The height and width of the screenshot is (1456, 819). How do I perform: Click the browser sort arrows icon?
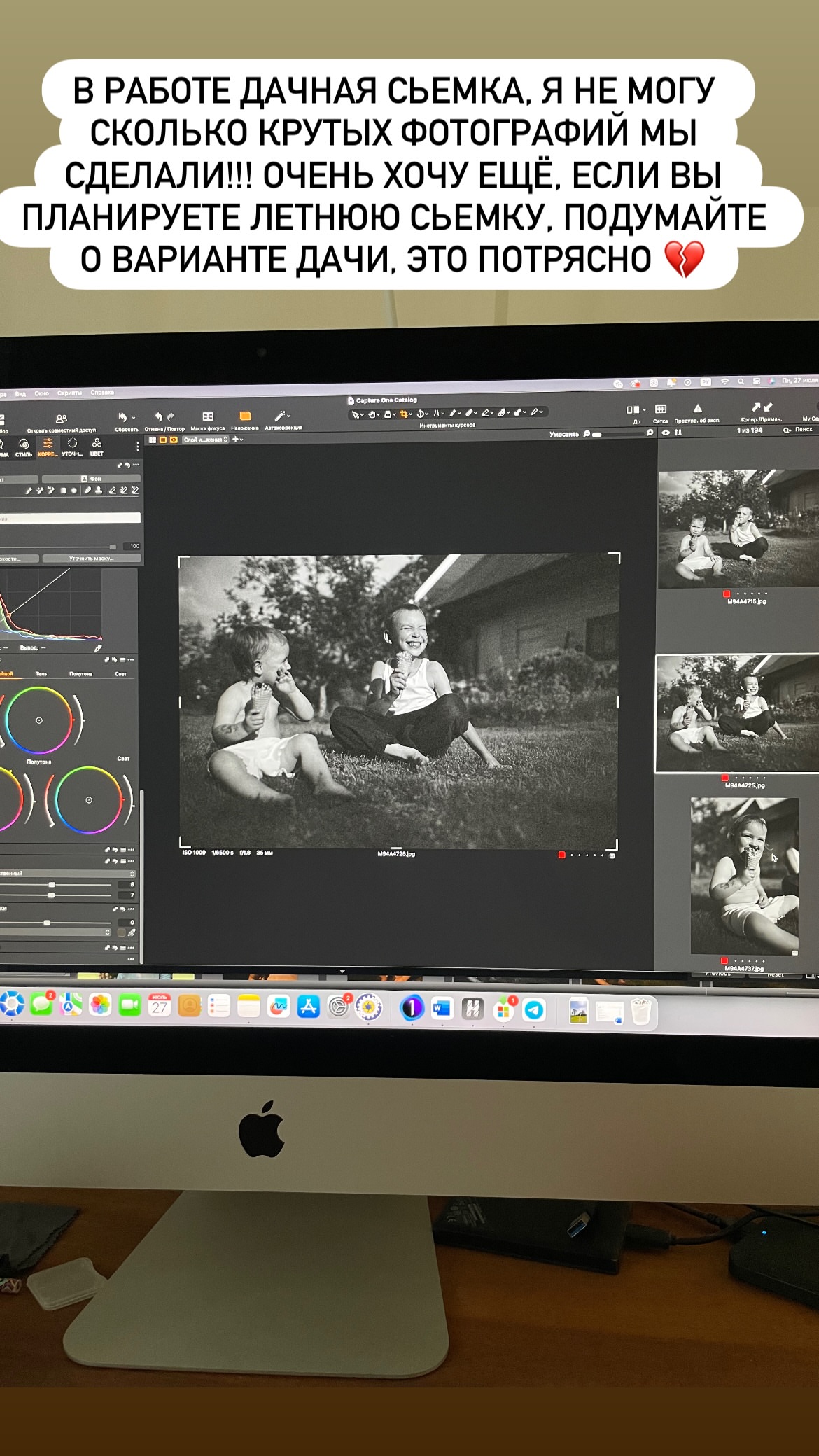click(678, 432)
